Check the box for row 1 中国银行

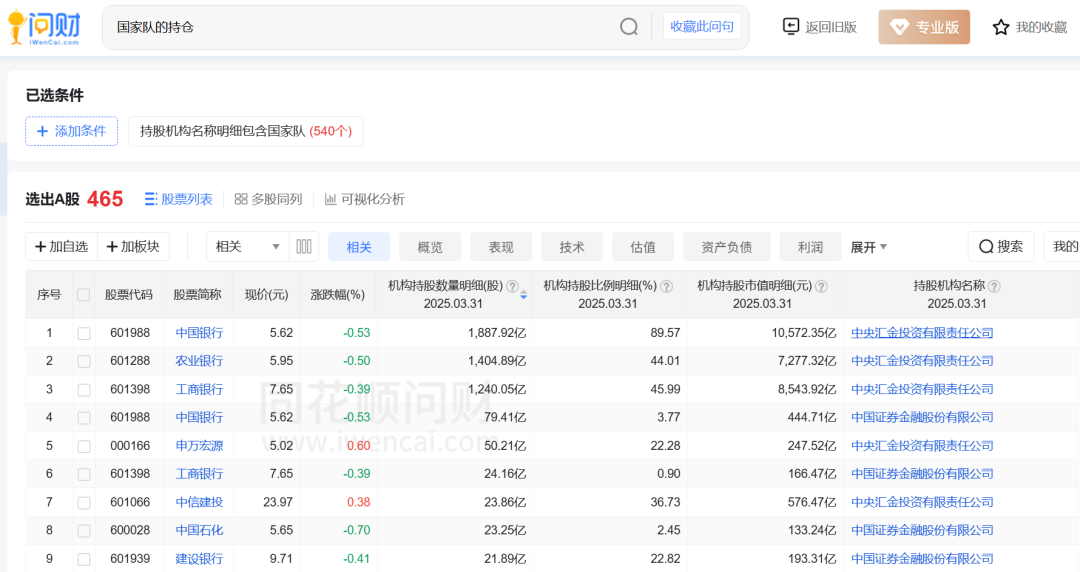(x=83, y=334)
